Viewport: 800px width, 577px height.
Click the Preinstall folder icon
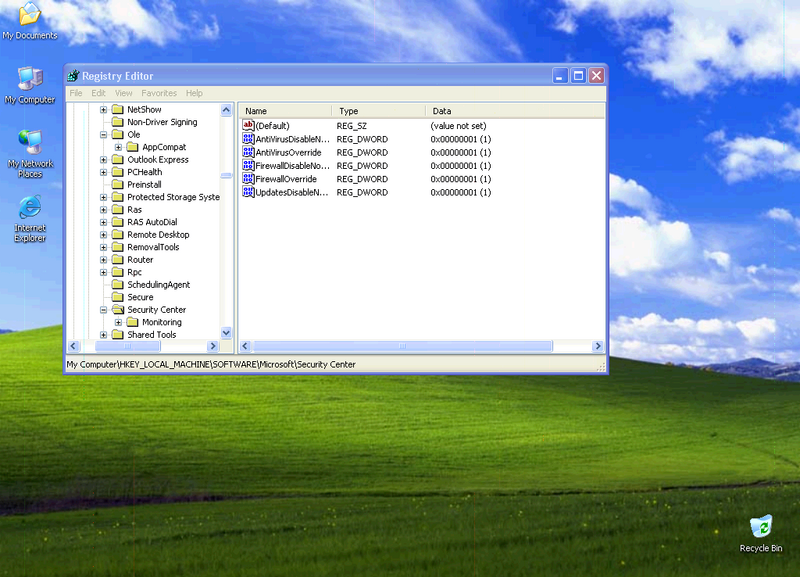(x=118, y=184)
